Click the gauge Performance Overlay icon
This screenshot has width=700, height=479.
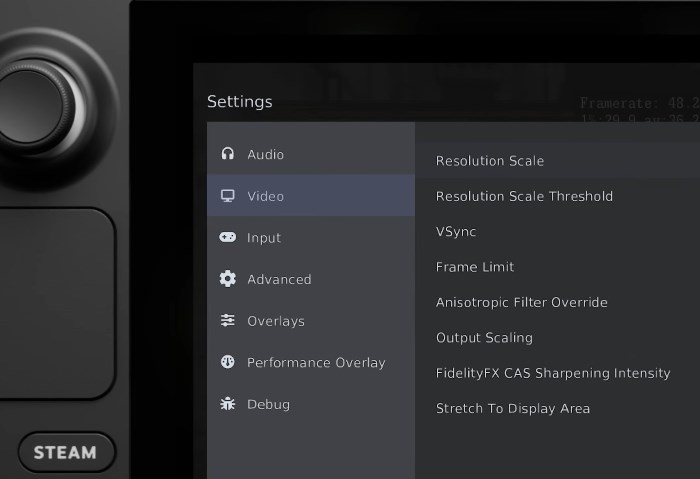(x=228, y=362)
